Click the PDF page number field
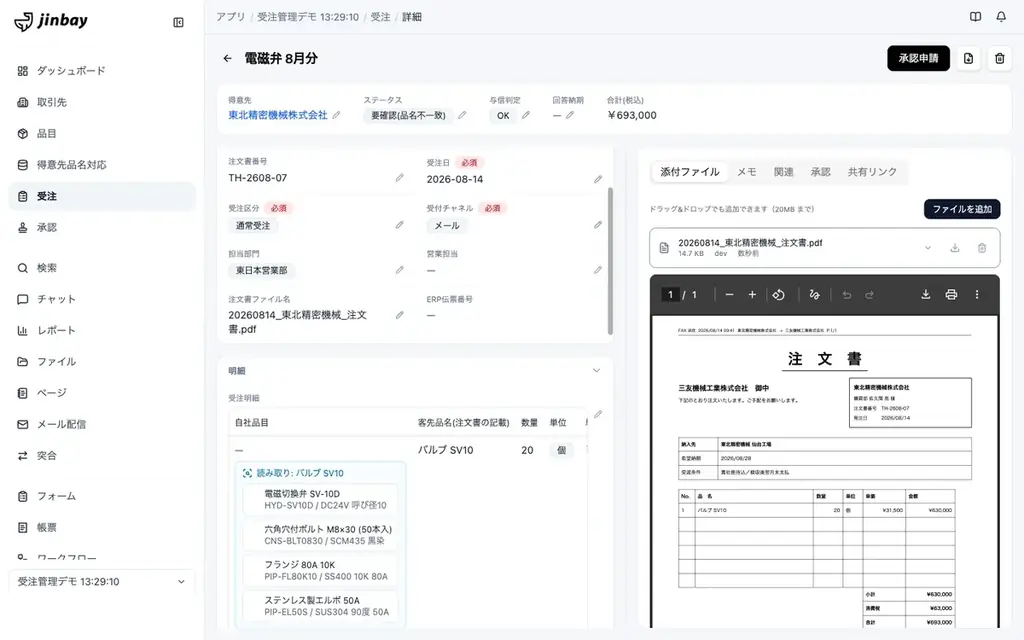This screenshot has height=640, width=1024. [670, 295]
